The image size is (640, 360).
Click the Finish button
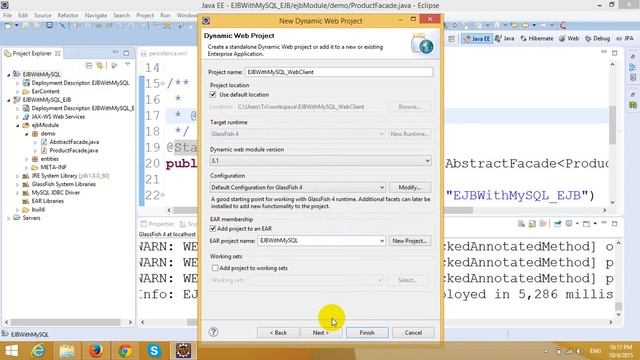coord(367,333)
